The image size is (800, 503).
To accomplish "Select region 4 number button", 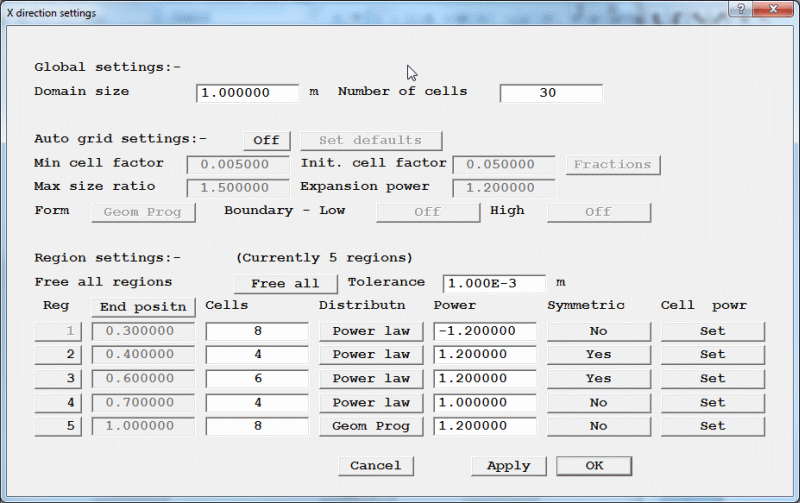I will click(x=59, y=402).
